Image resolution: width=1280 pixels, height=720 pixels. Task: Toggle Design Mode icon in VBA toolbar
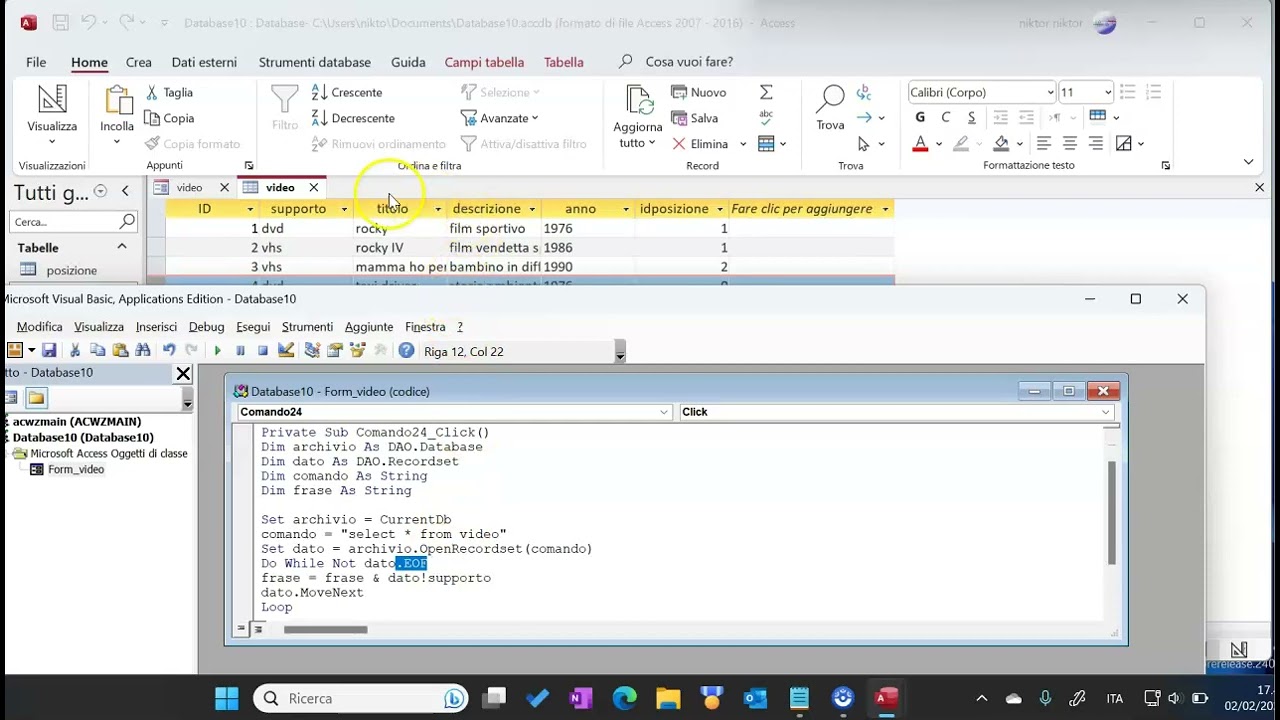point(286,350)
